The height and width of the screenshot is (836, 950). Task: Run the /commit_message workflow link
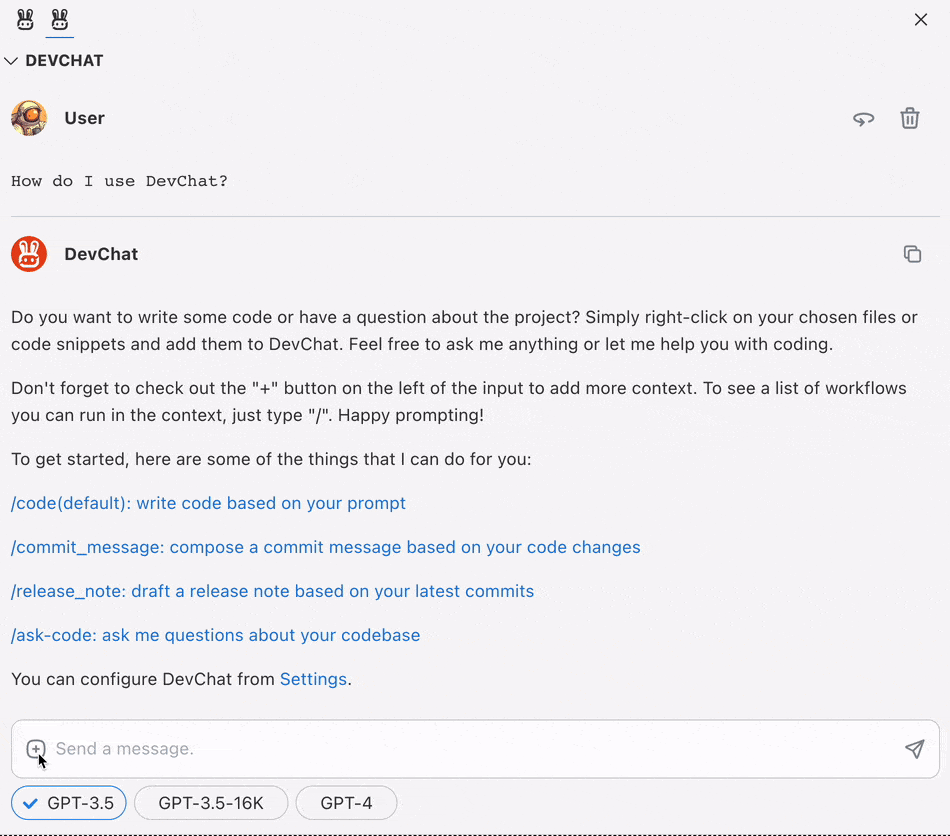coord(325,547)
